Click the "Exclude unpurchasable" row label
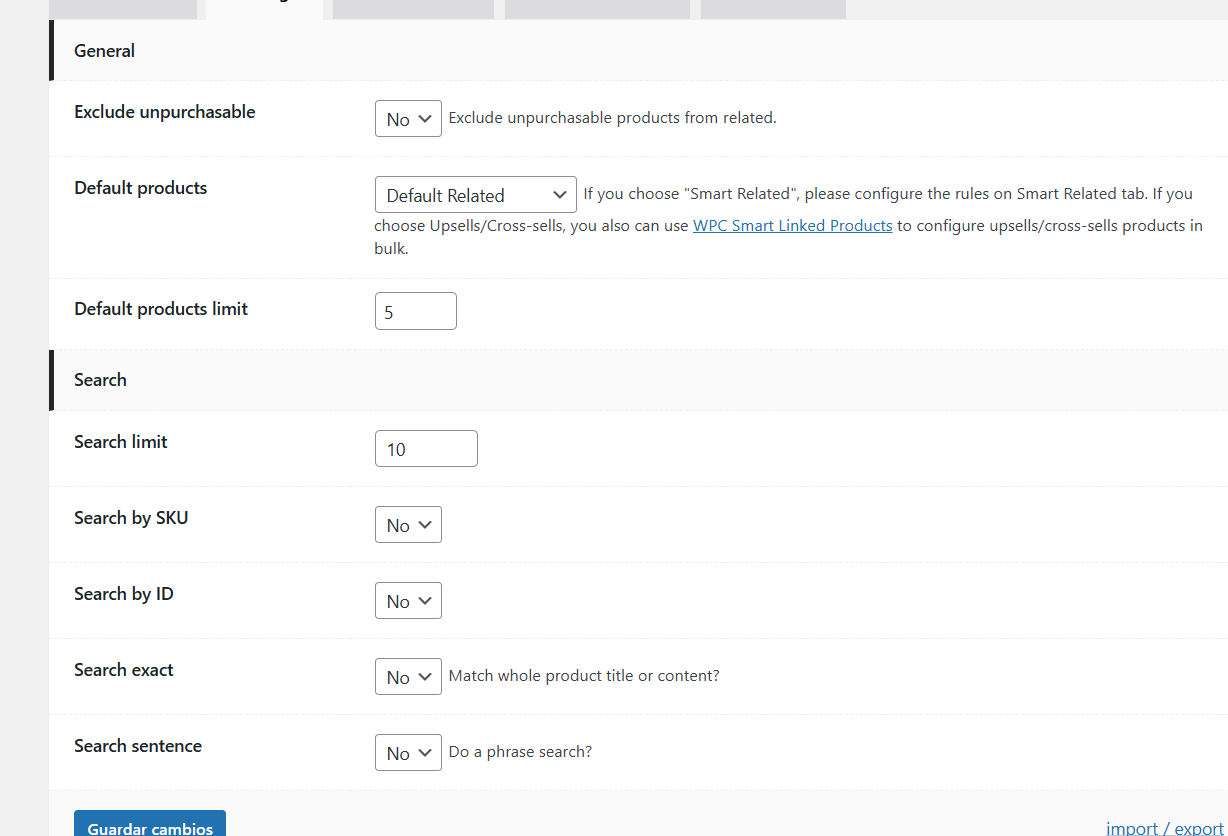Viewport: 1228px width, 836px height. (164, 112)
